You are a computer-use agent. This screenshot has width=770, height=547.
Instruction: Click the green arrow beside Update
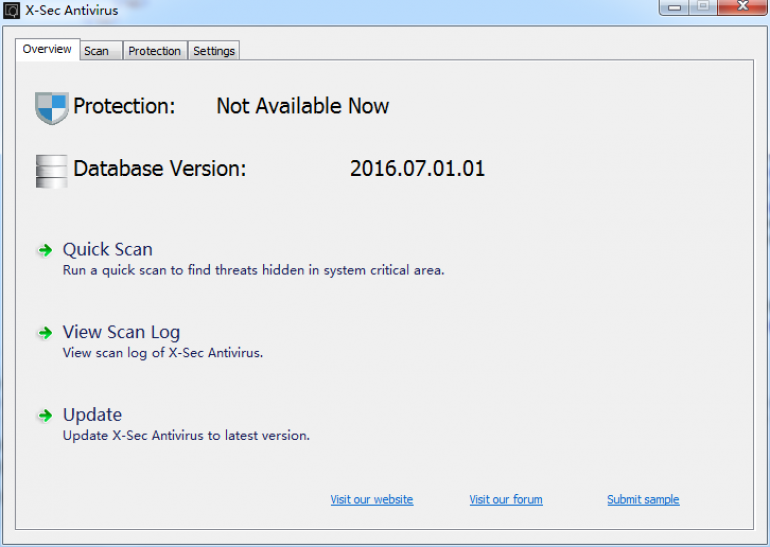point(46,416)
